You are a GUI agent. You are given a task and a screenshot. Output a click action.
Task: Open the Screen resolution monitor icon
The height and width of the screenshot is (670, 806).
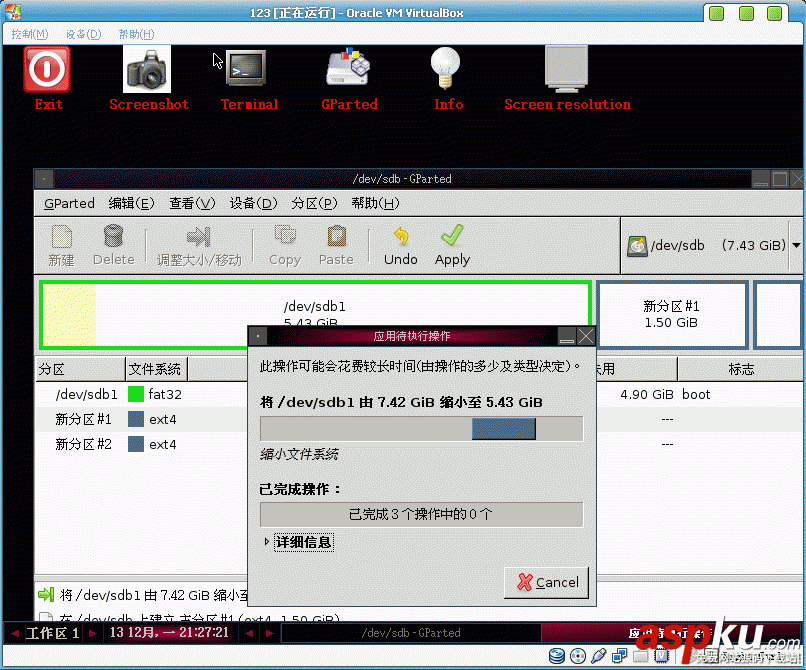click(566, 68)
